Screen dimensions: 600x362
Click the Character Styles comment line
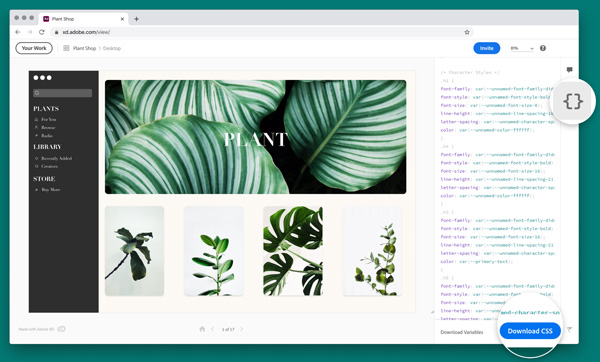(470, 72)
